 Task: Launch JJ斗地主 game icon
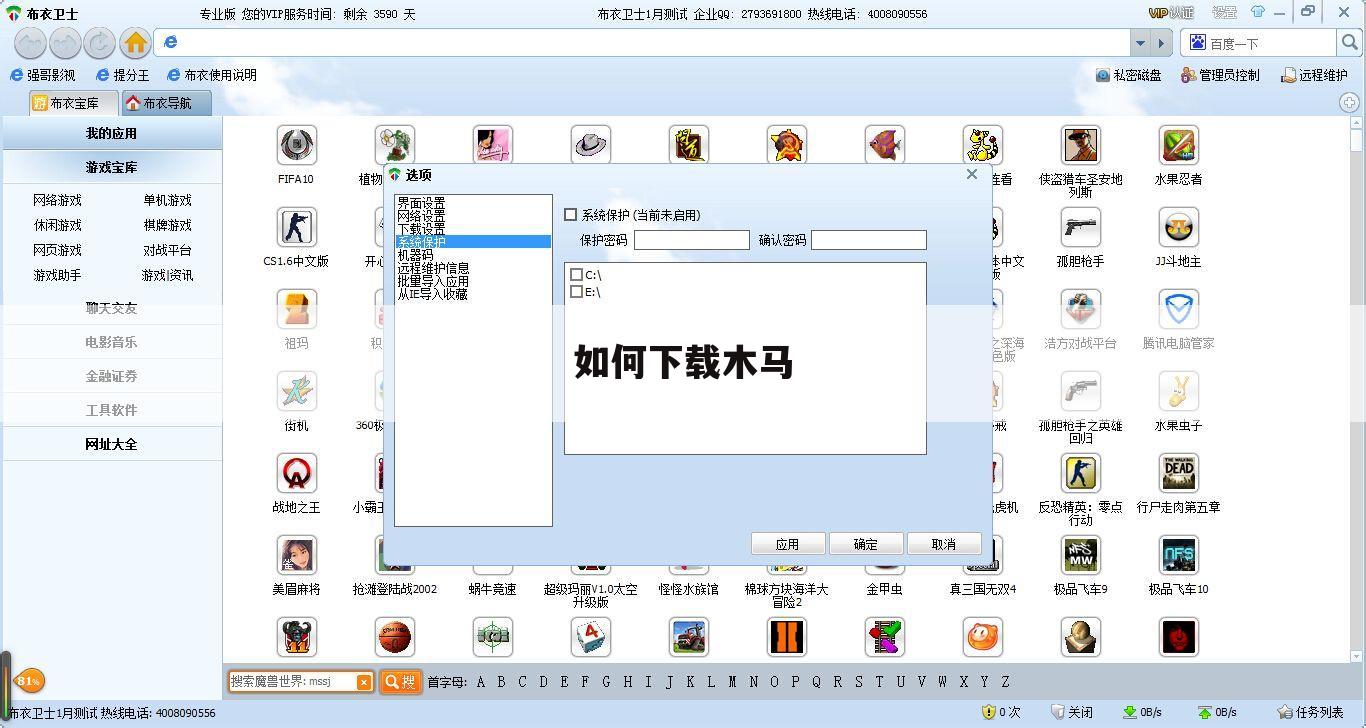(x=1178, y=228)
